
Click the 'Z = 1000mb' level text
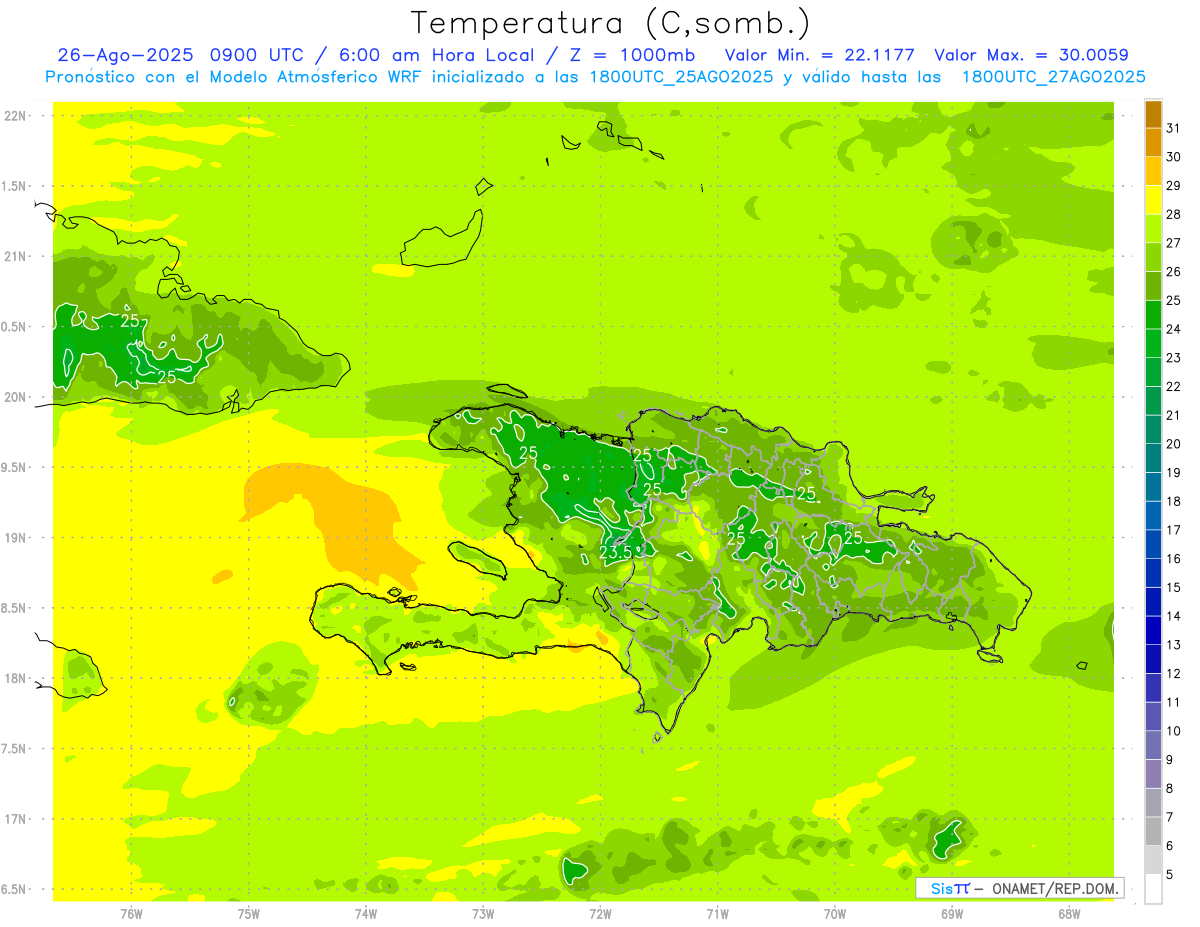tap(632, 55)
